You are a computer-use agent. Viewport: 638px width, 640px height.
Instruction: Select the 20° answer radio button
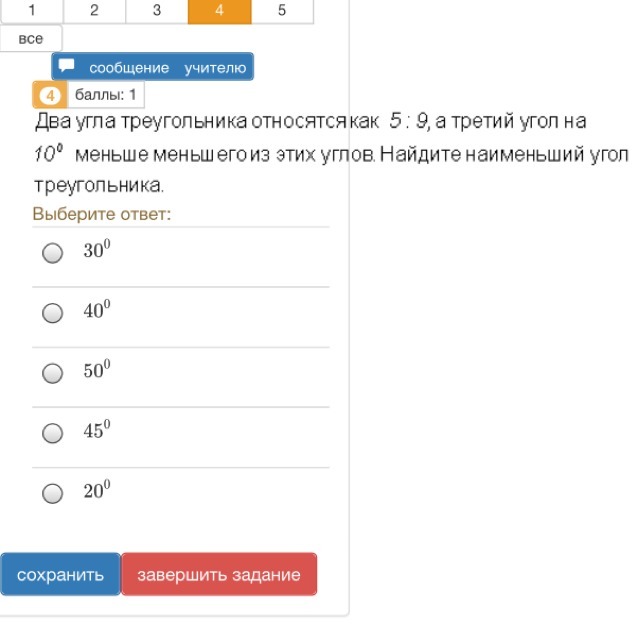click(52, 493)
